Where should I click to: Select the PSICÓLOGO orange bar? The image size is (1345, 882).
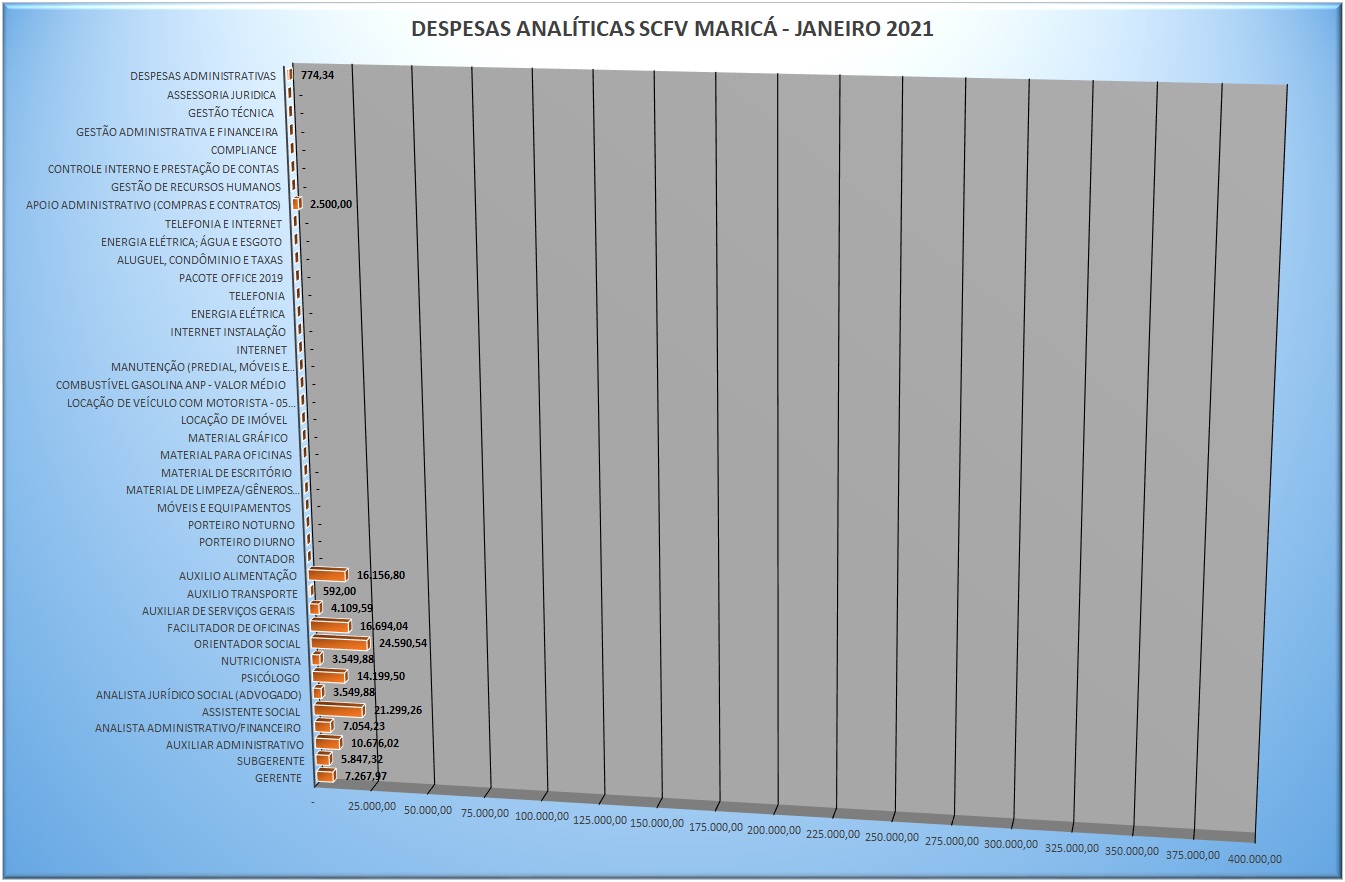(330, 677)
